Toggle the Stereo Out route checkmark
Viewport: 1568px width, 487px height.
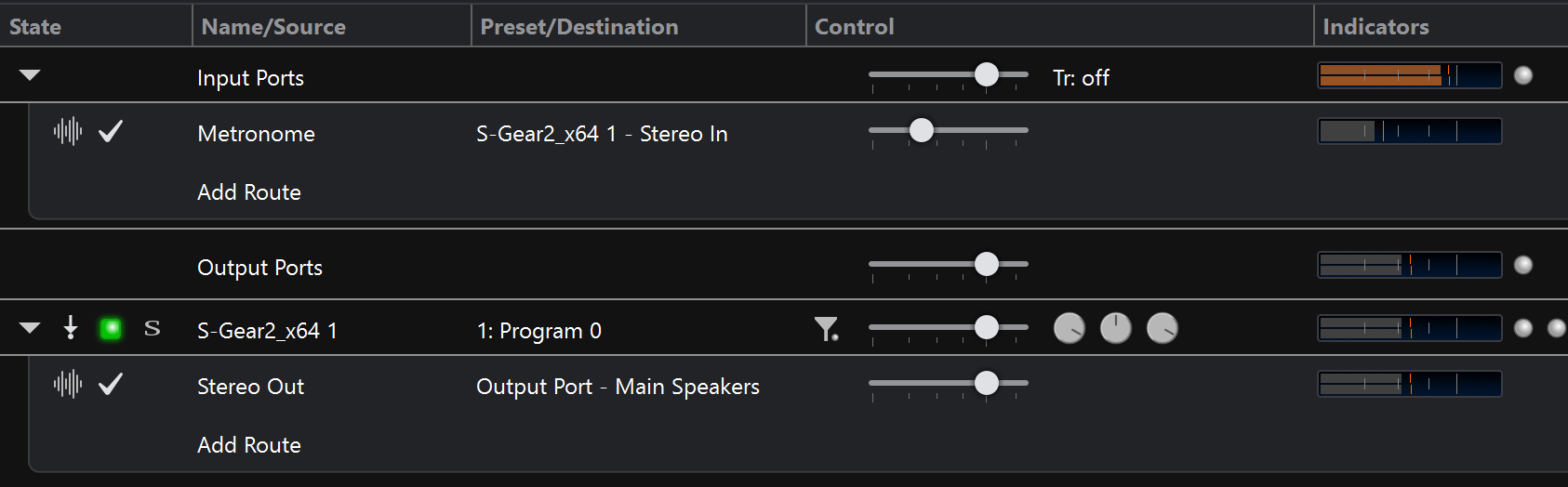111,384
